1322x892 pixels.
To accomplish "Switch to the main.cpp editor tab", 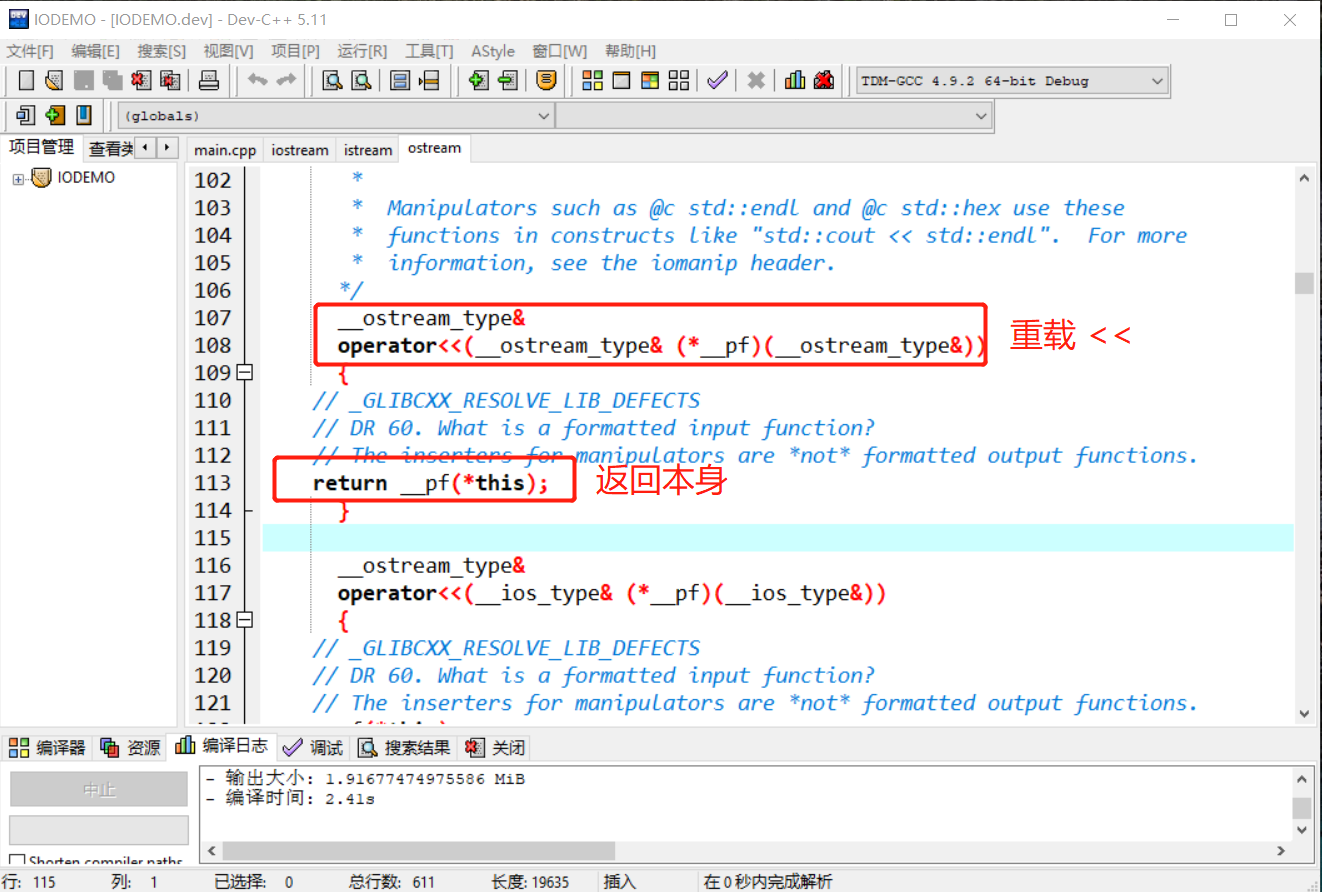I will (x=225, y=150).
